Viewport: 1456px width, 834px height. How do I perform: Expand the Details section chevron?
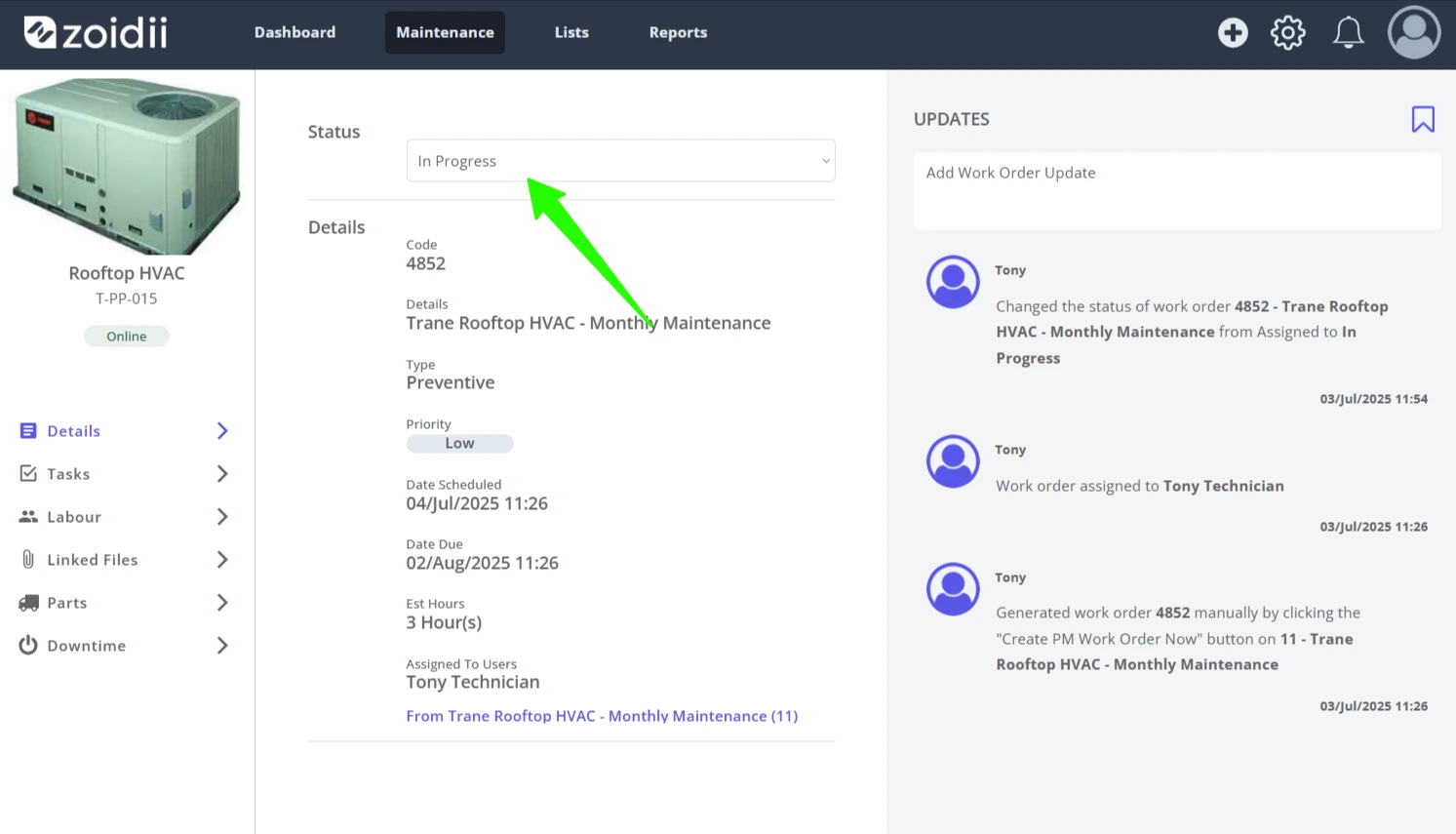click(x=222, y=431)
